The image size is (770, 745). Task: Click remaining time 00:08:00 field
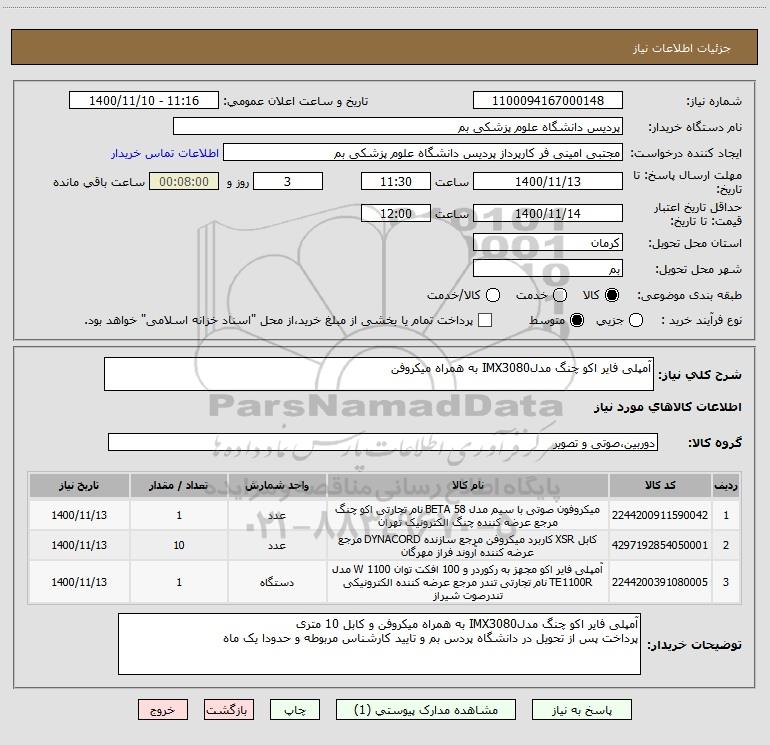(184, 181)
